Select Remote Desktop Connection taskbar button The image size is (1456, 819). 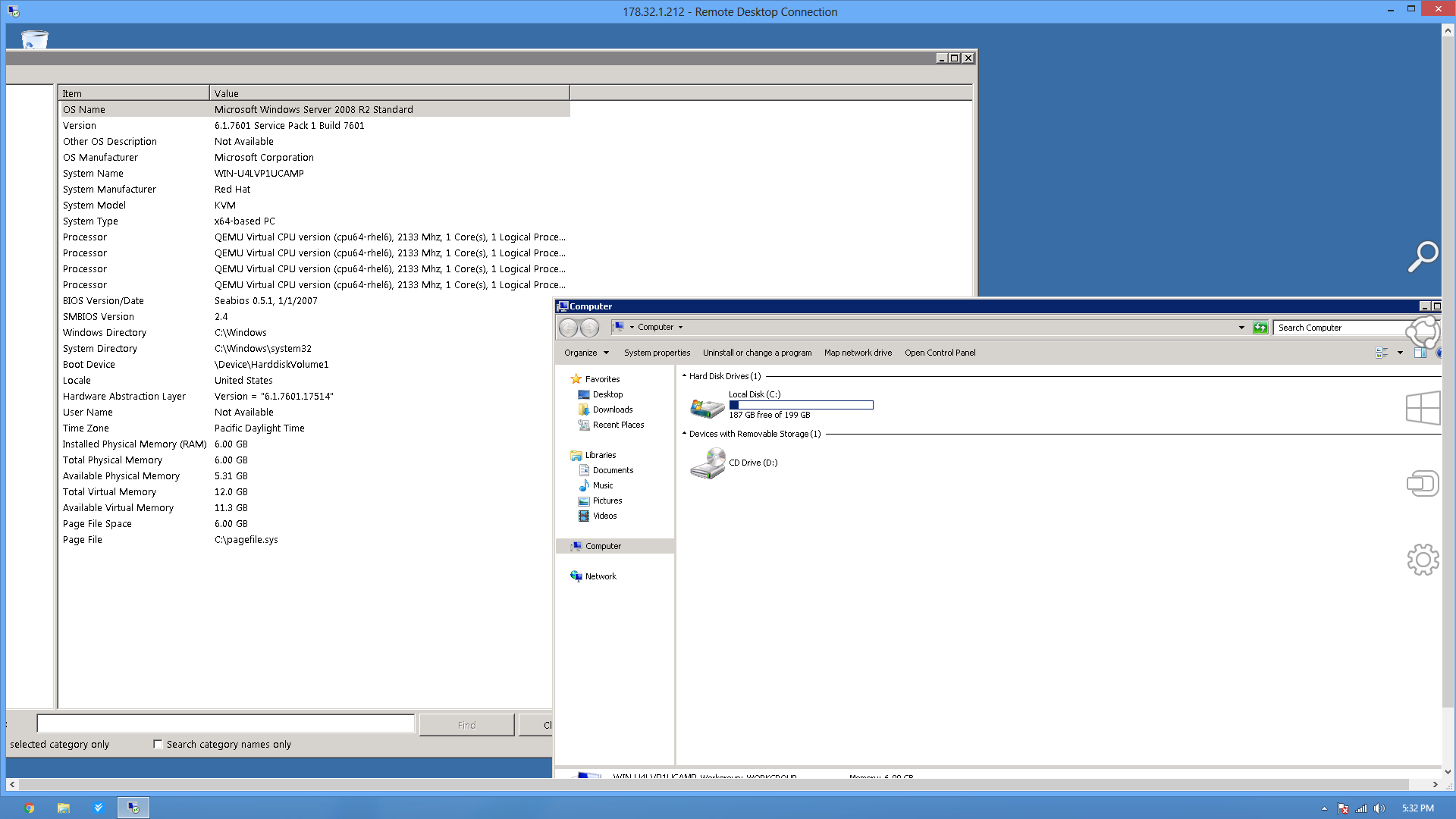click(133, 808)
